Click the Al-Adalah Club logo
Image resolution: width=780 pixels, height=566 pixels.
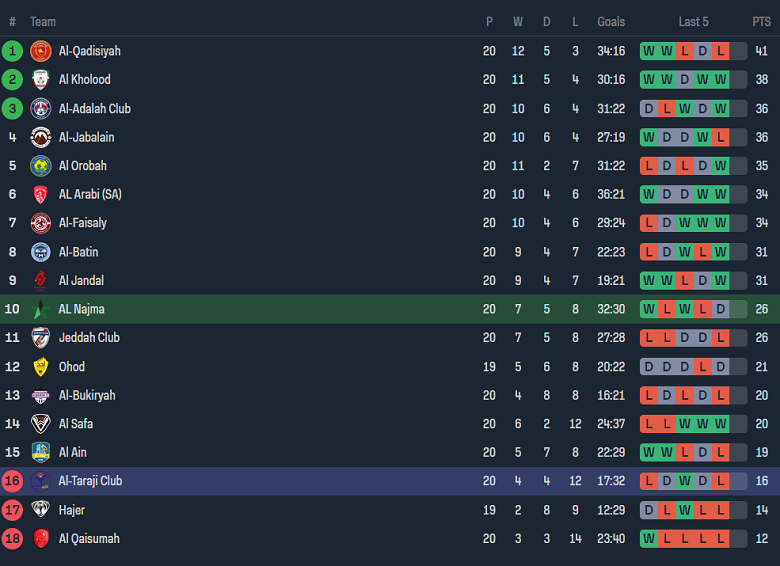tap(40, 109)
